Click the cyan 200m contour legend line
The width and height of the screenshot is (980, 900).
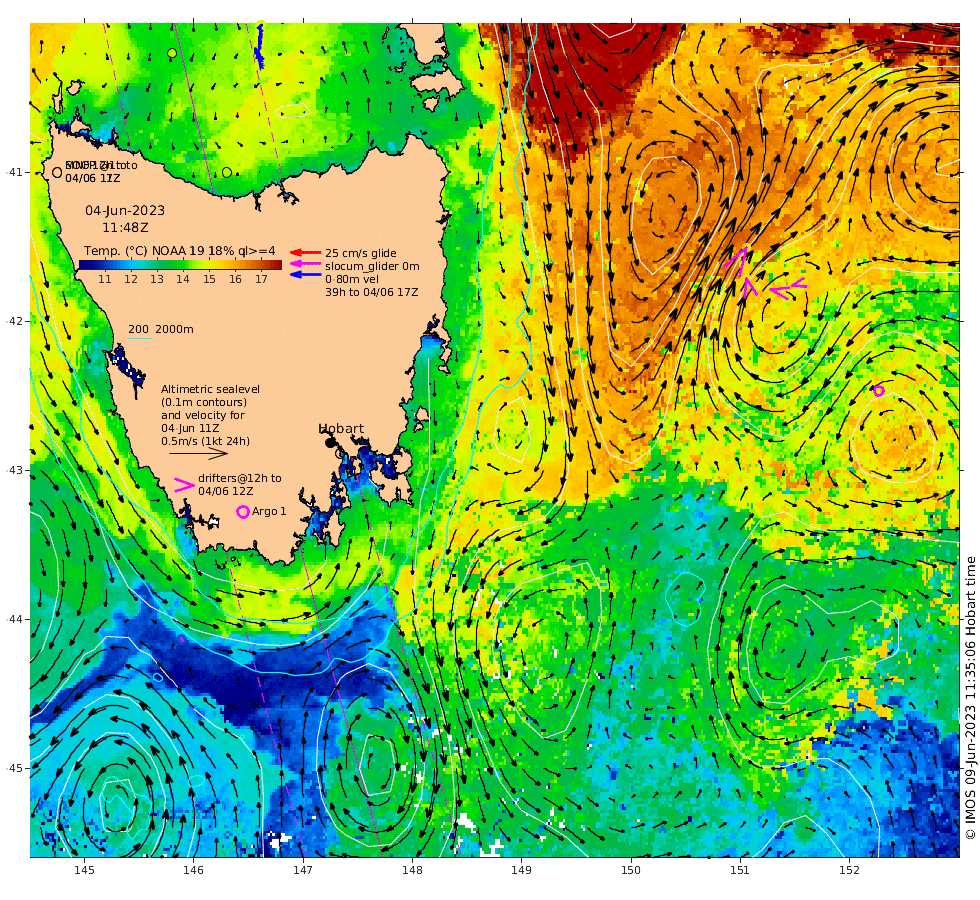coord(141,339)
